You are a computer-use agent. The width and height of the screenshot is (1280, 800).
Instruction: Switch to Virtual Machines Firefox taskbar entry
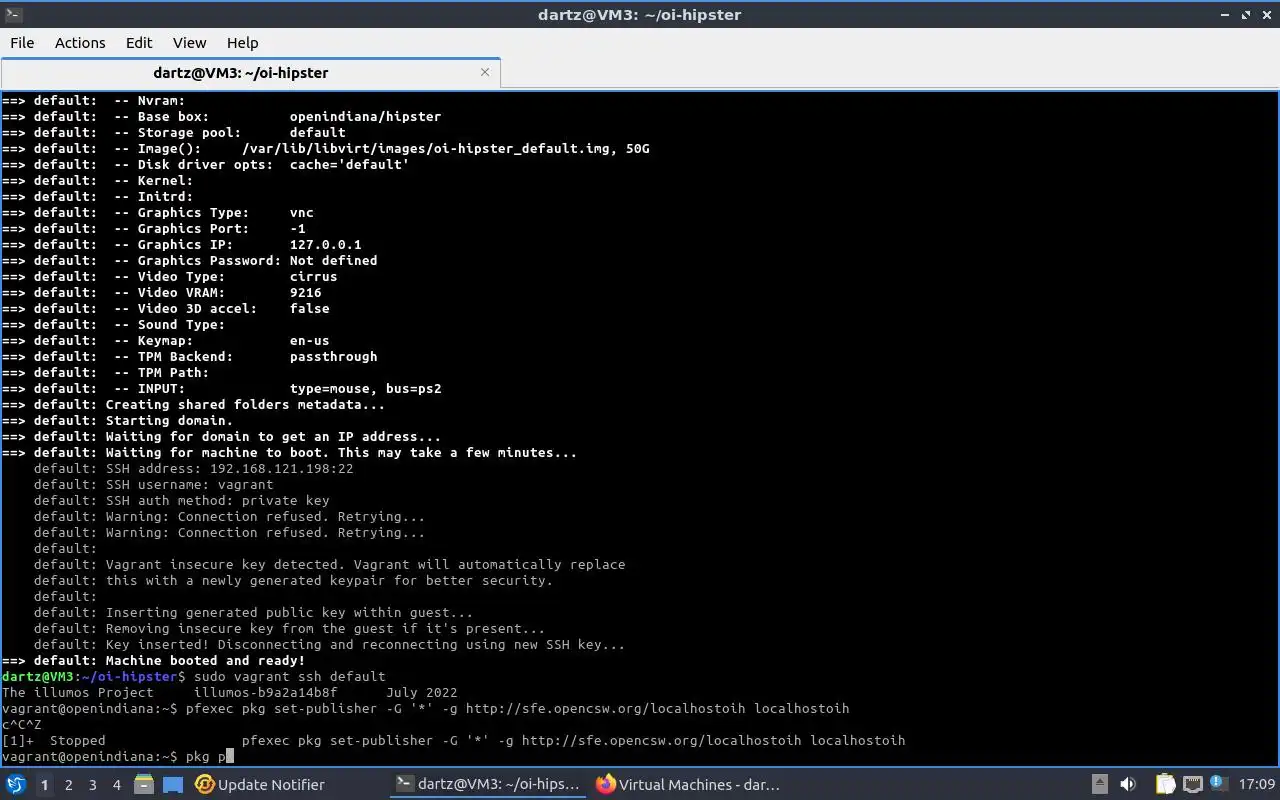click(687, 785)
